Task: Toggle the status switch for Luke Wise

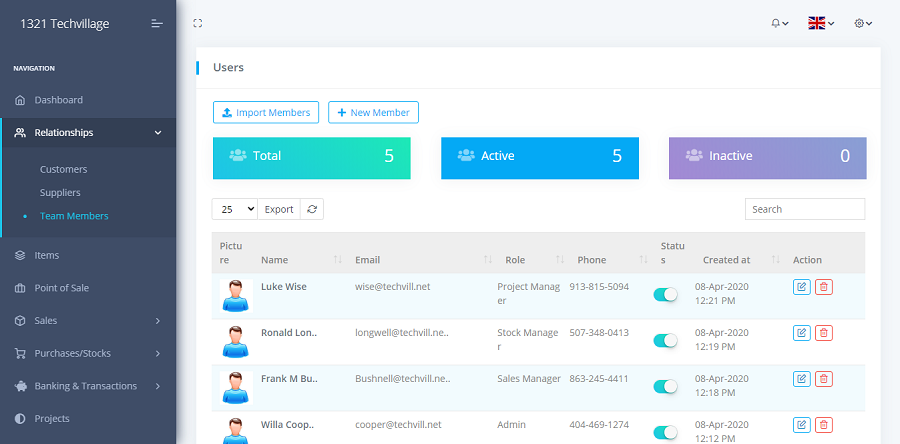Action: pyautogui.click(x=665, y=294)
